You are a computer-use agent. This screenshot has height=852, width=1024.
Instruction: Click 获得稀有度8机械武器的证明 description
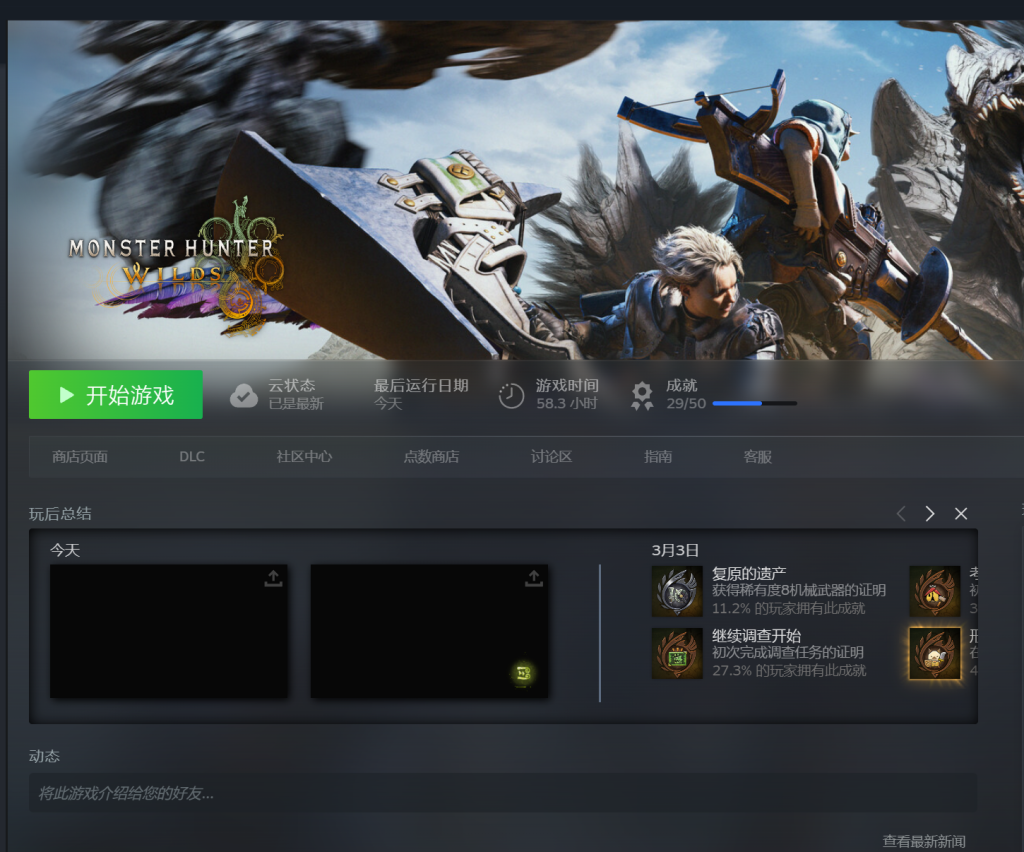799,590
